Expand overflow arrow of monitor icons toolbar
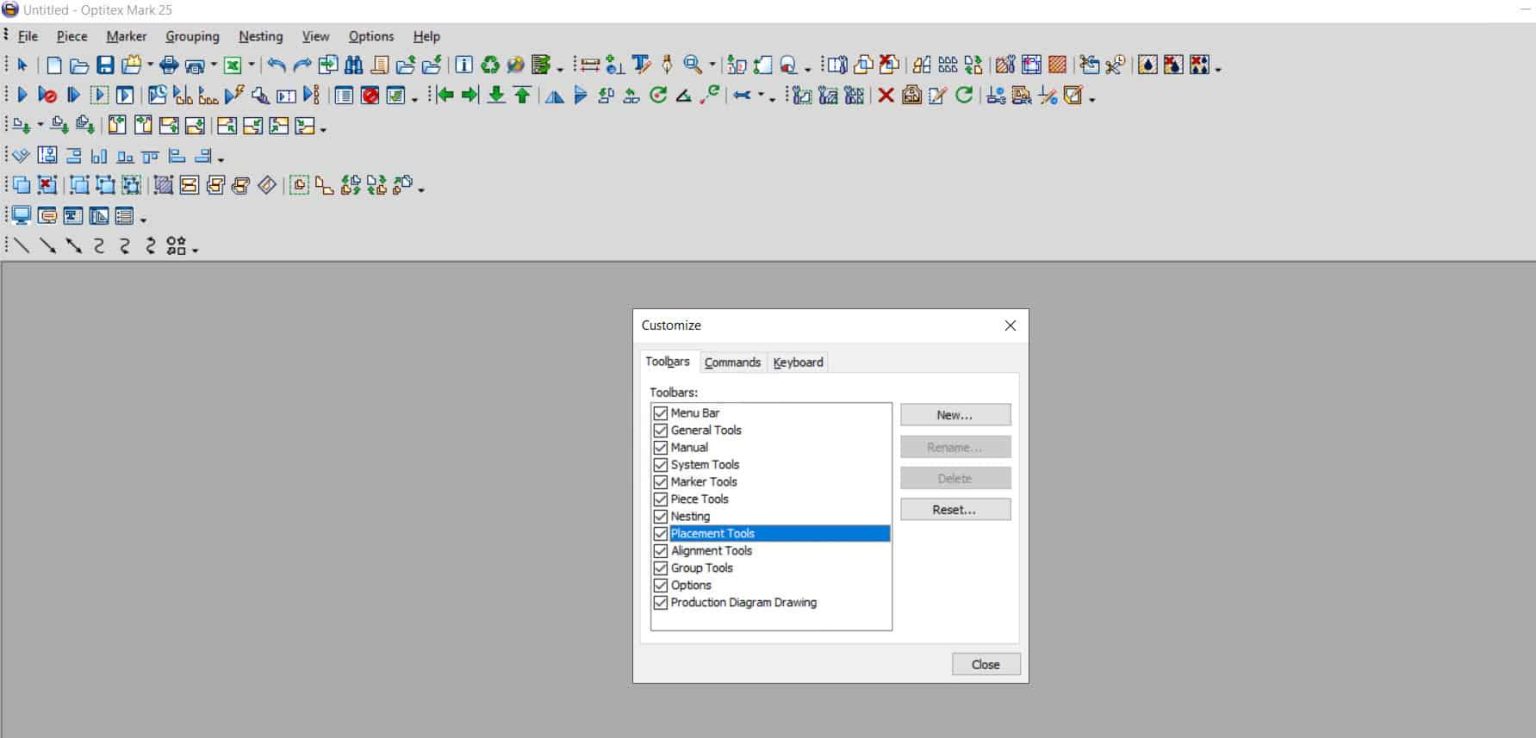 click(143, 220)
